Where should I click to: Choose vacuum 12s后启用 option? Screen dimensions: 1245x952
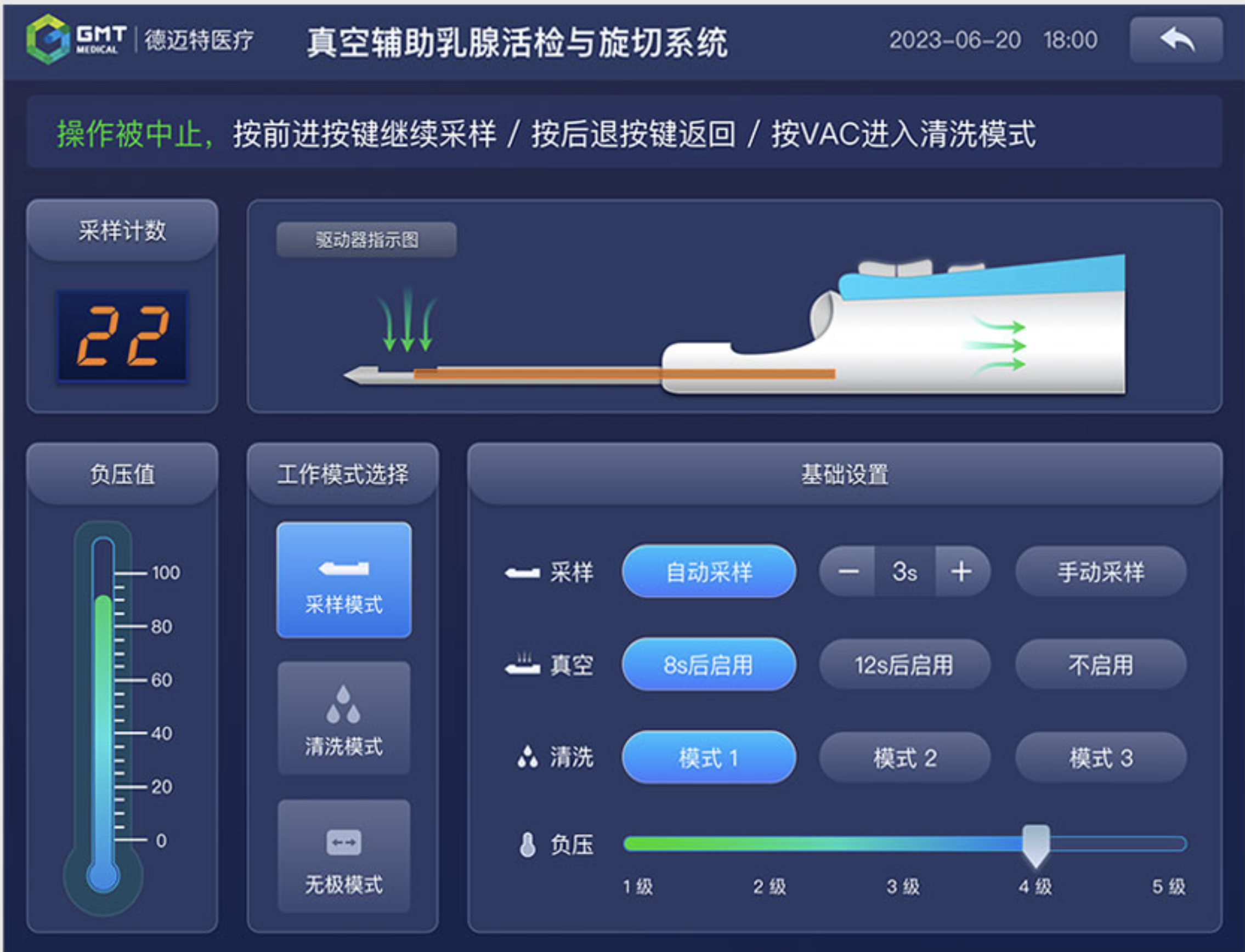pyautogui.click(x=904, y=665)
